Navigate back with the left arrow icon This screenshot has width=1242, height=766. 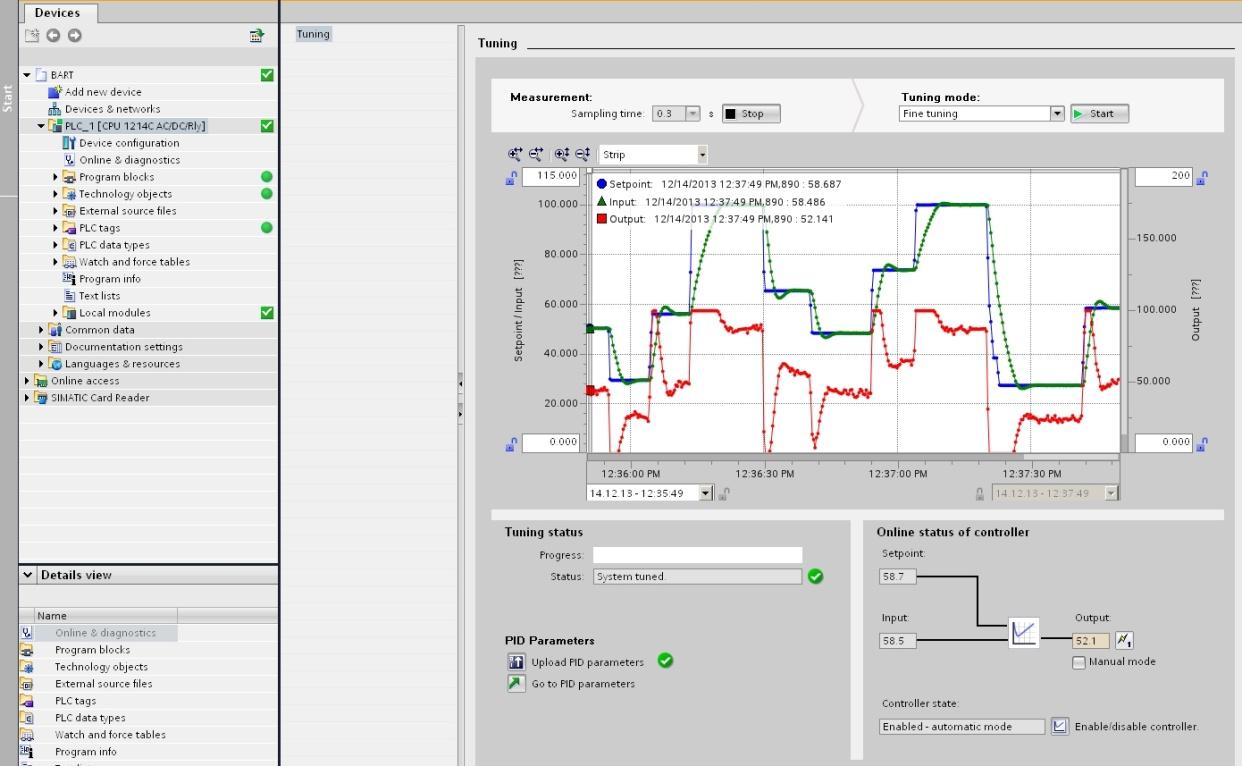coord(54,36)
